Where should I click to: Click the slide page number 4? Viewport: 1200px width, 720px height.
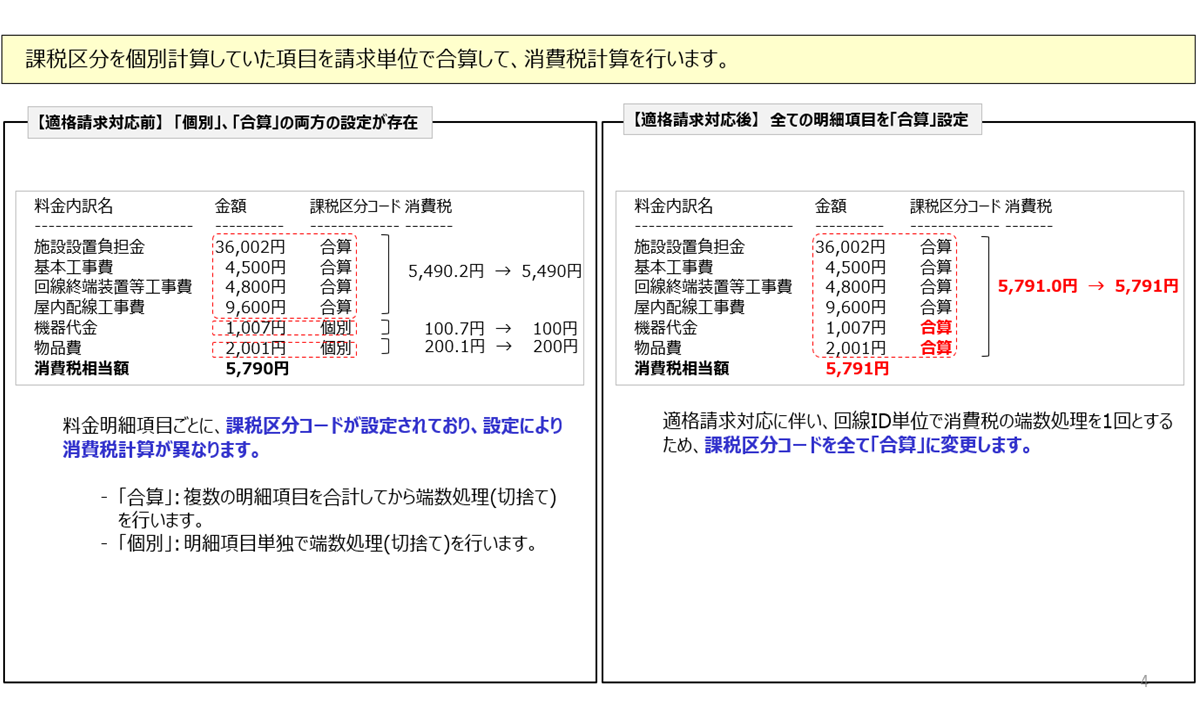1145,682
